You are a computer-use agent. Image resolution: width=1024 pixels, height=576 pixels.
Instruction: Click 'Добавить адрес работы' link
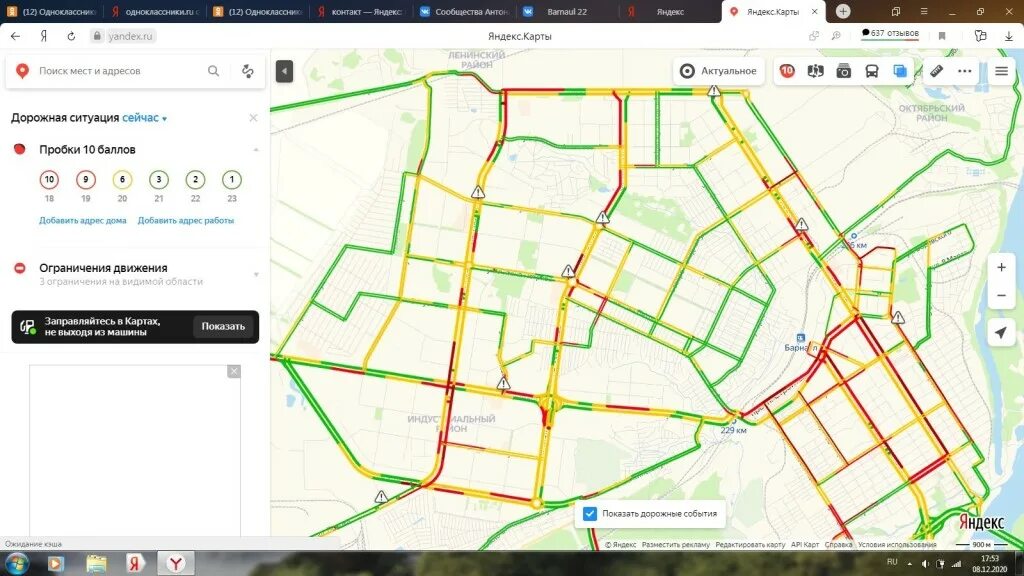click(185, 221)
